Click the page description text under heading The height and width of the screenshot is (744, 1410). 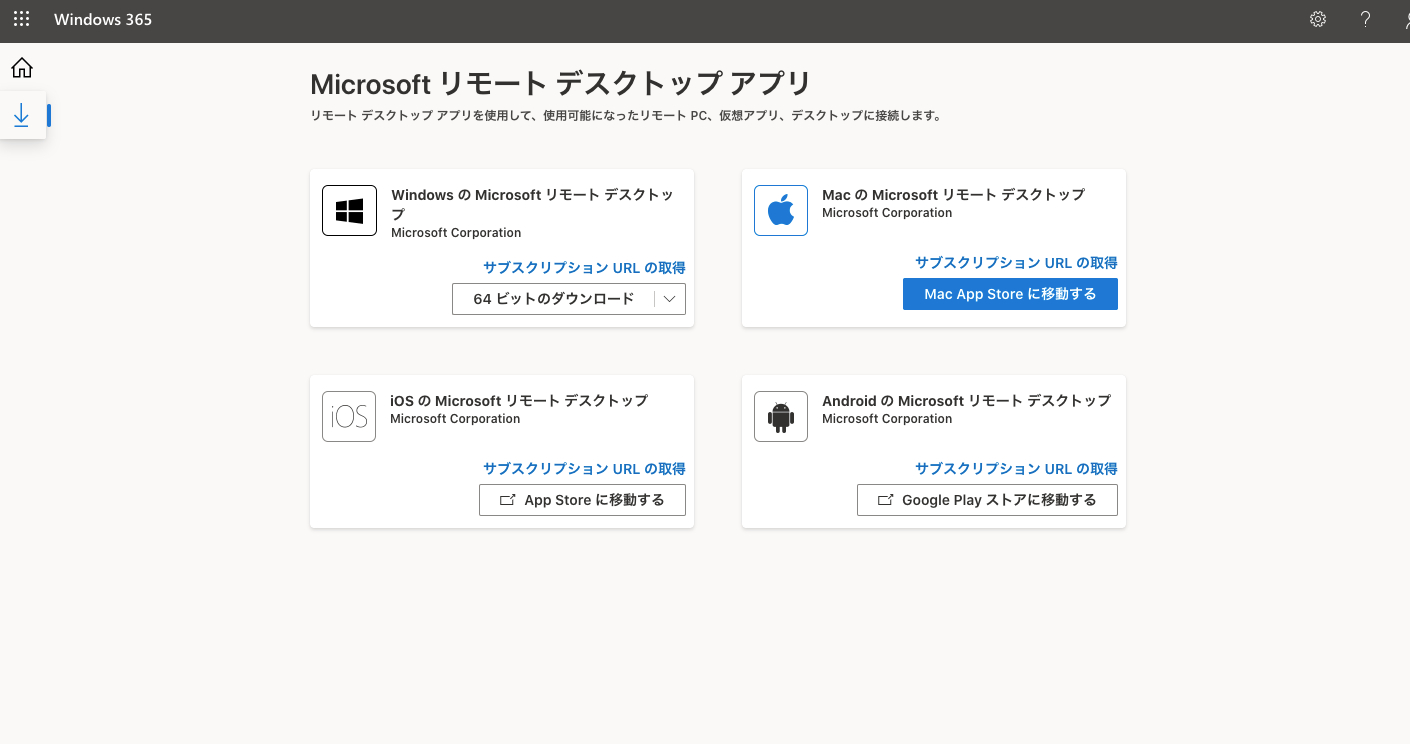[x=626, y=116]
